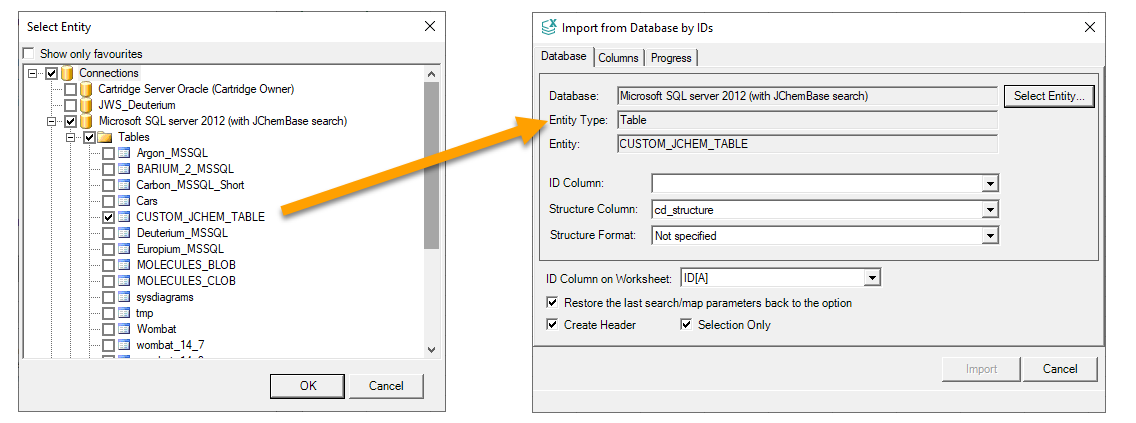1136x423 pixels.
Task: Uncheck the CUSTOM_JCHEM_TABLE checkbox
Action: point(108,217)
